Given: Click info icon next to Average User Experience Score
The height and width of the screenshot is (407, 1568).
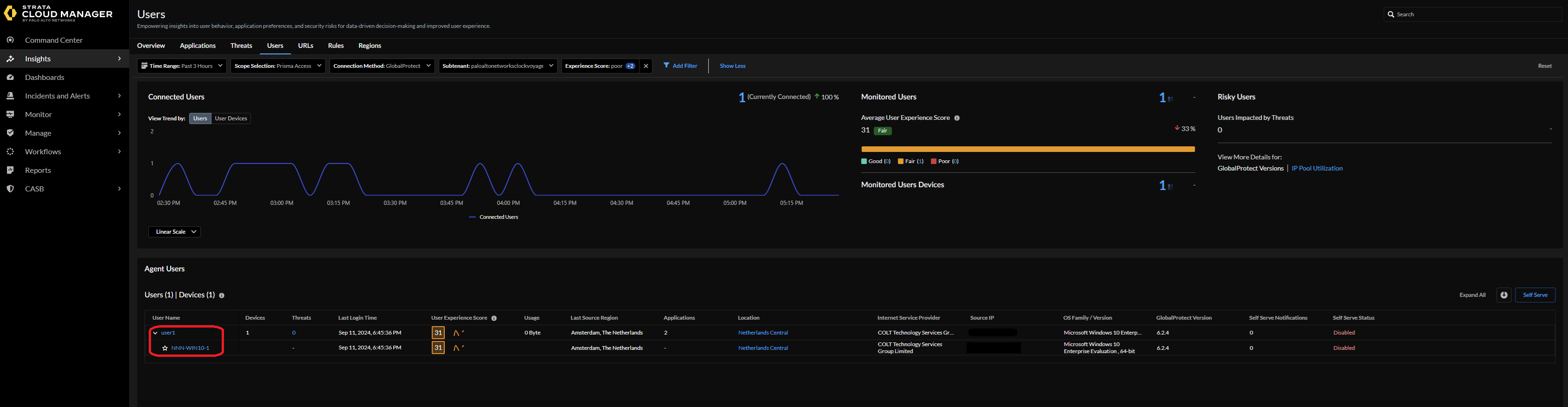Looking at the screenshot, I should [957, 118].
